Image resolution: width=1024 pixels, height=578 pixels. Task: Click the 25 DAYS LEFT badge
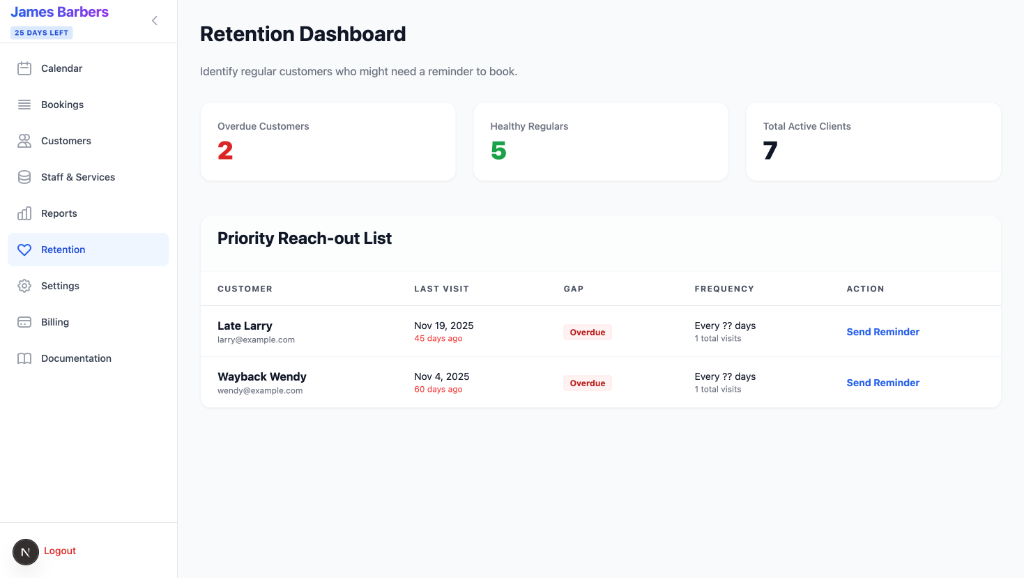click(x=41, y=32)
